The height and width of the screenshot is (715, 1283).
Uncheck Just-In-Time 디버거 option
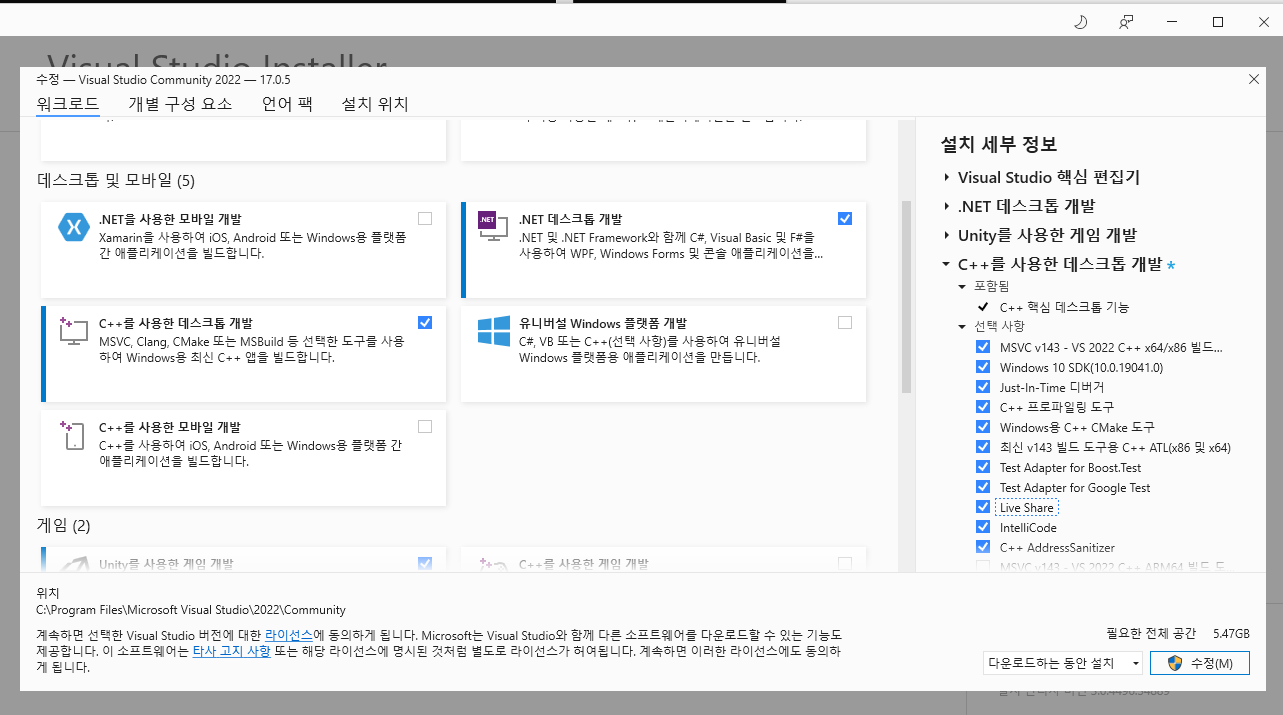coord(983,387)
